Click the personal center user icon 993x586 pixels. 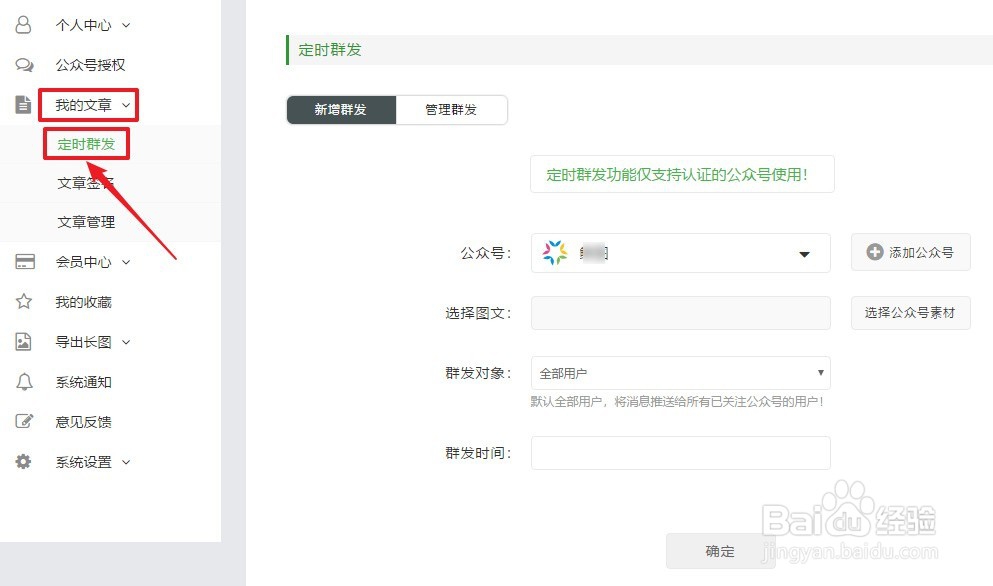point(24,25)
